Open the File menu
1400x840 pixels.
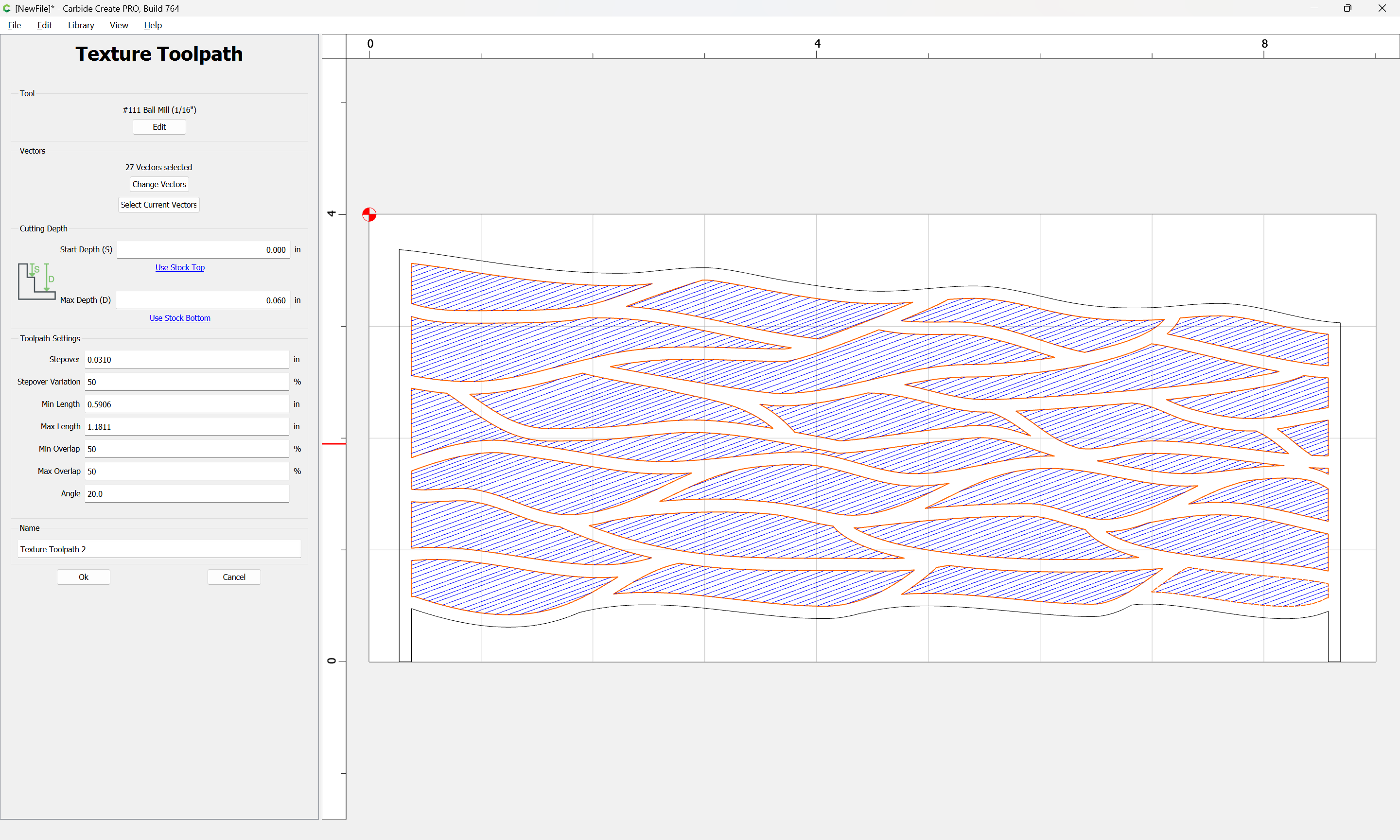pos(14,25)
